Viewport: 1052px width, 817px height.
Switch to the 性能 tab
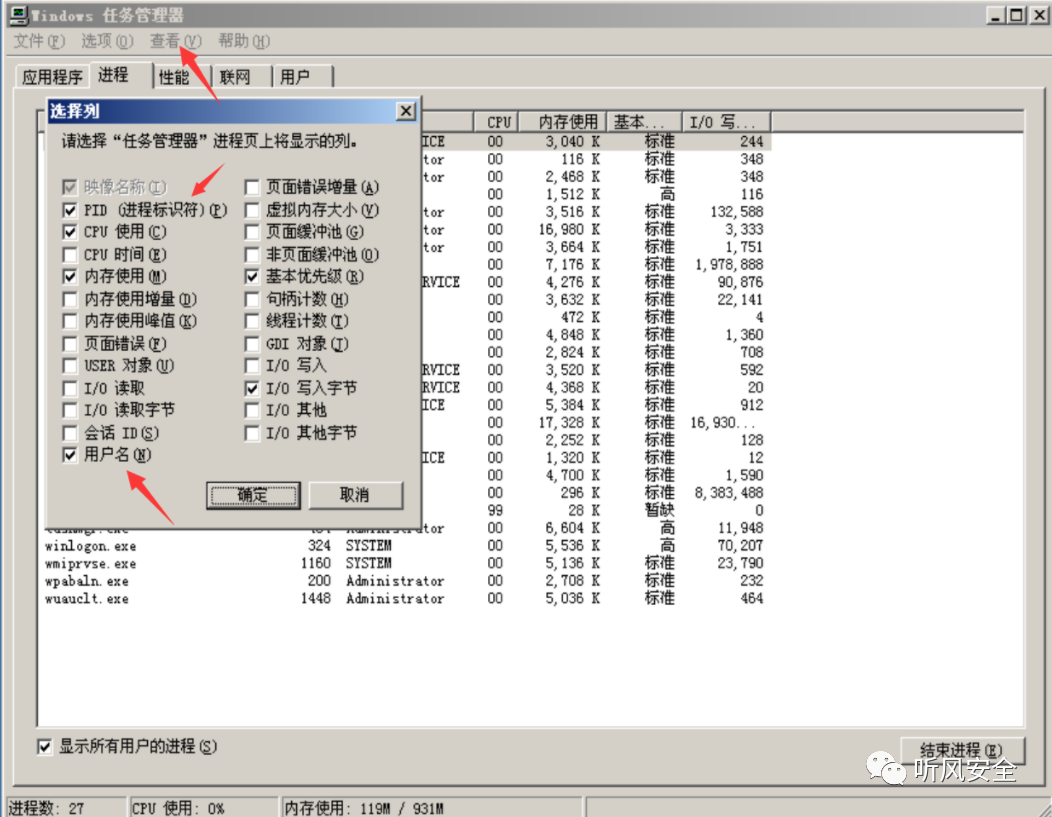[x=174, y=77]
